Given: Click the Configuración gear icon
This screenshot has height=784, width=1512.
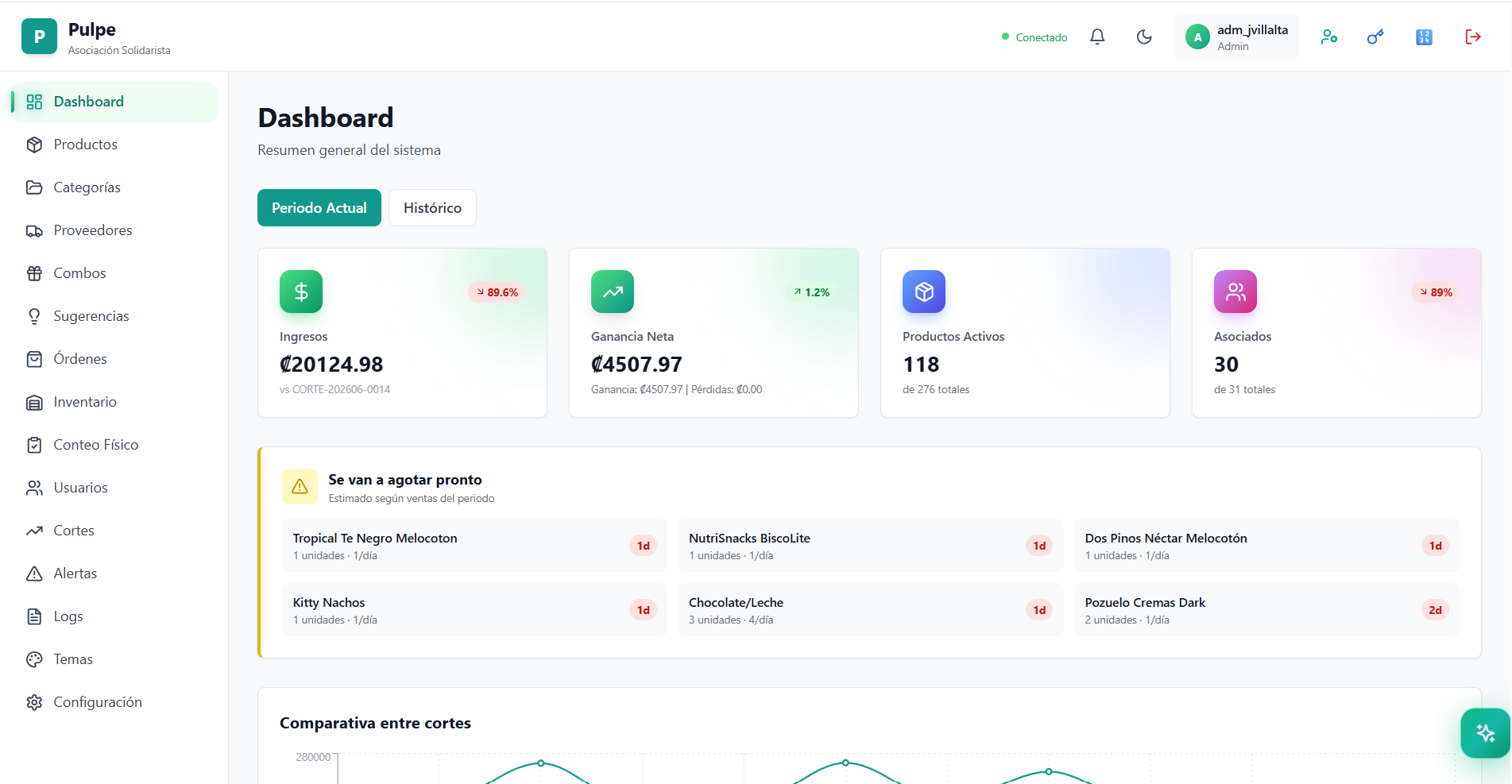Looking at the screenshot, I should click(34, 702).
